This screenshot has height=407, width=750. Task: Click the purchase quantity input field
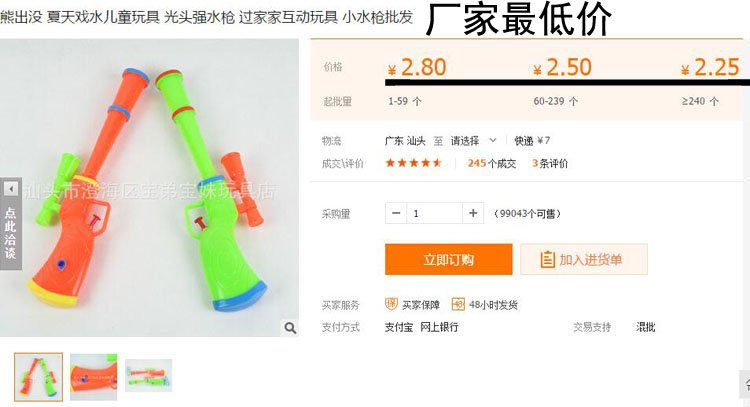coord(434,213)
